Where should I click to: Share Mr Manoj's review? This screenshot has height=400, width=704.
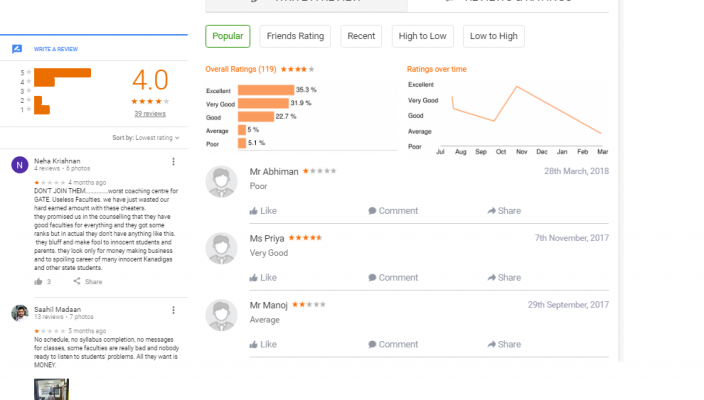(504, 344)
